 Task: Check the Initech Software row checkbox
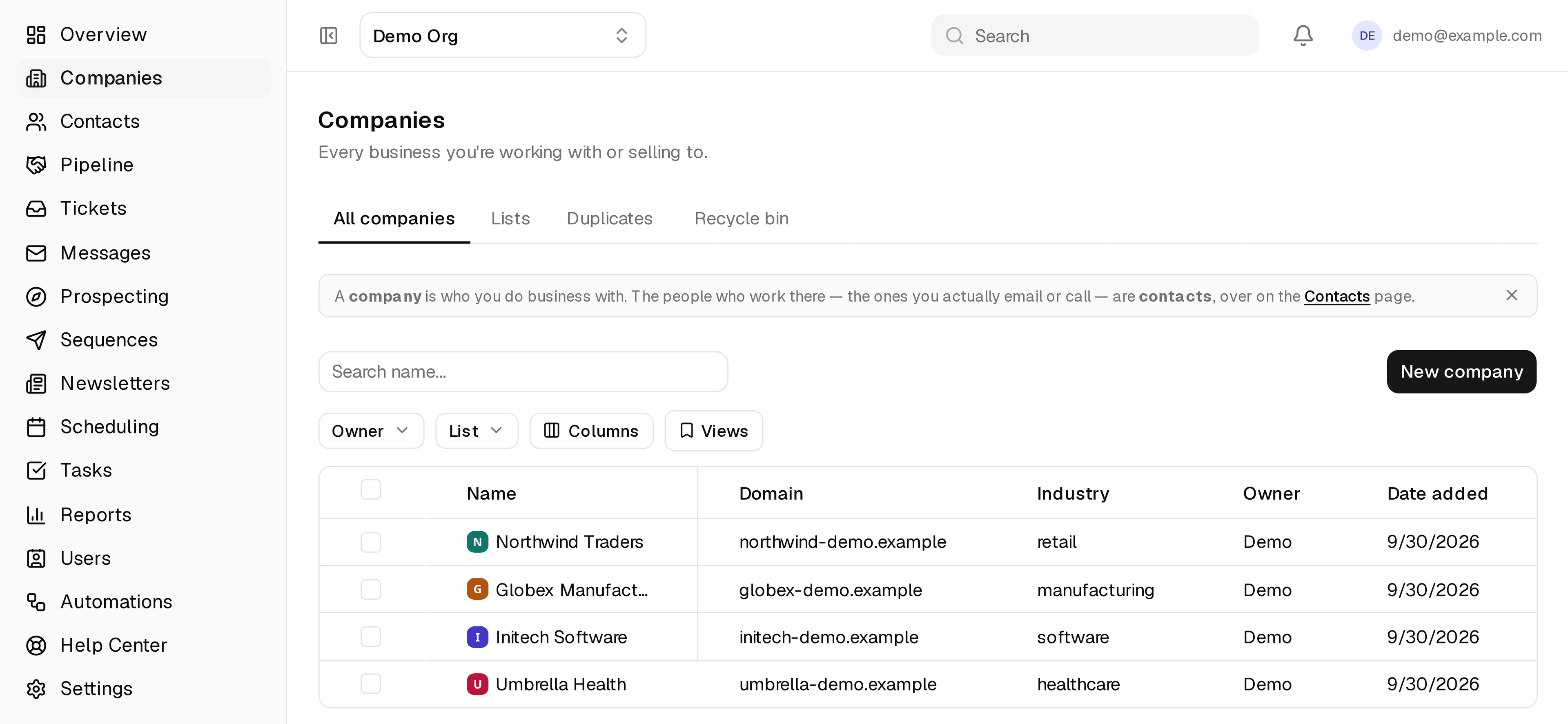(x=371, y=637)
